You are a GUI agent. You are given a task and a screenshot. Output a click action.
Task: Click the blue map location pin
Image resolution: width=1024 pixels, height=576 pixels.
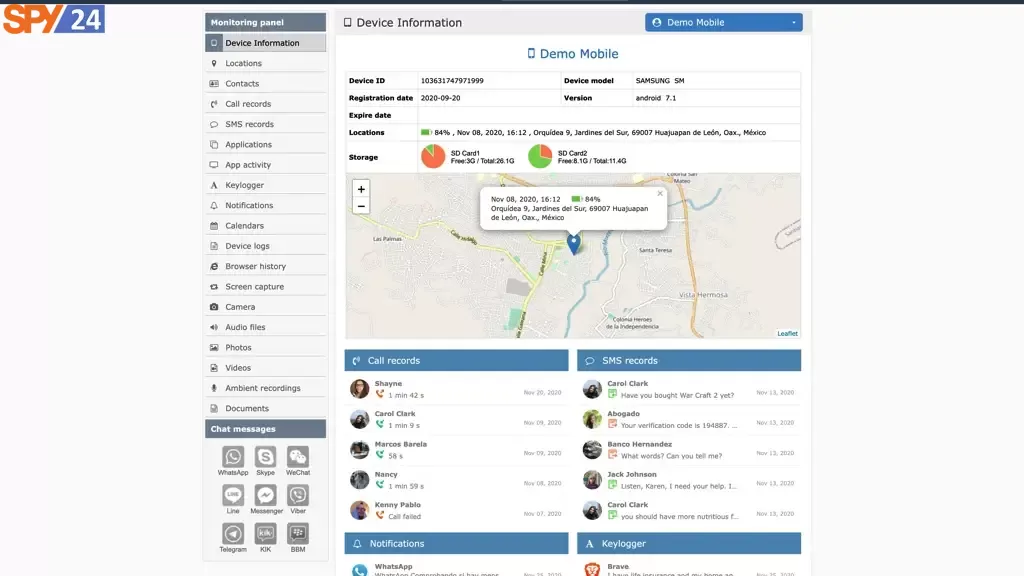click(573, 244)
